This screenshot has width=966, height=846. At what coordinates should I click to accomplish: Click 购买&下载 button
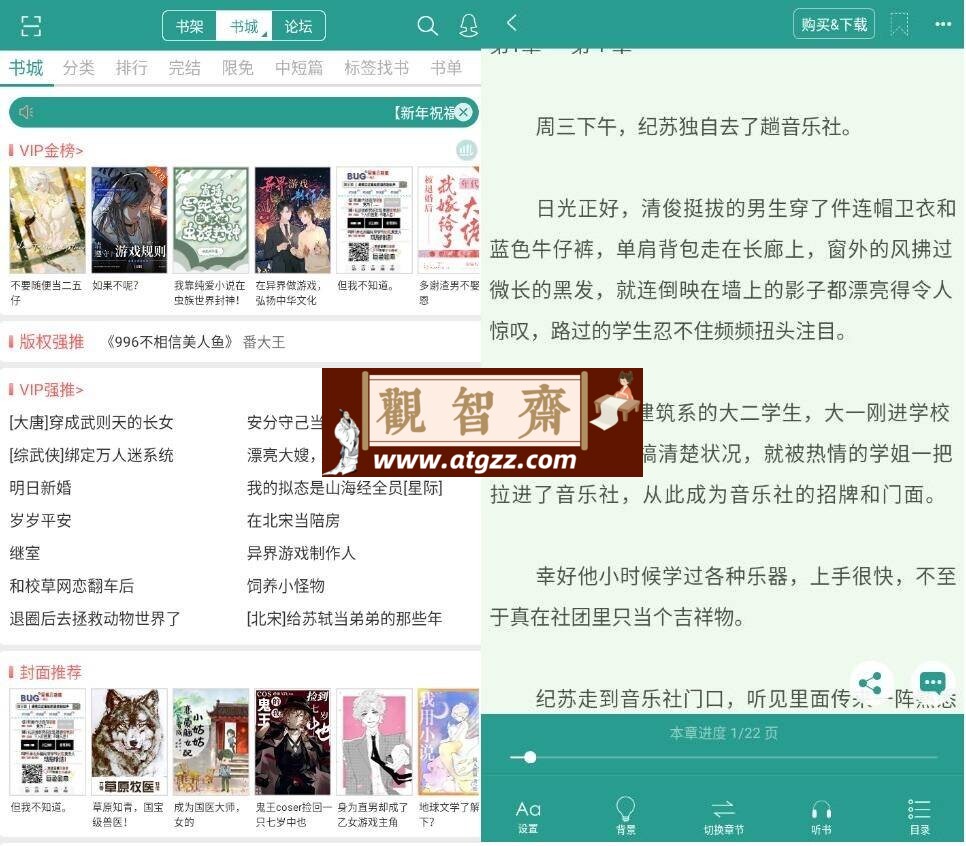click(834, 24)
